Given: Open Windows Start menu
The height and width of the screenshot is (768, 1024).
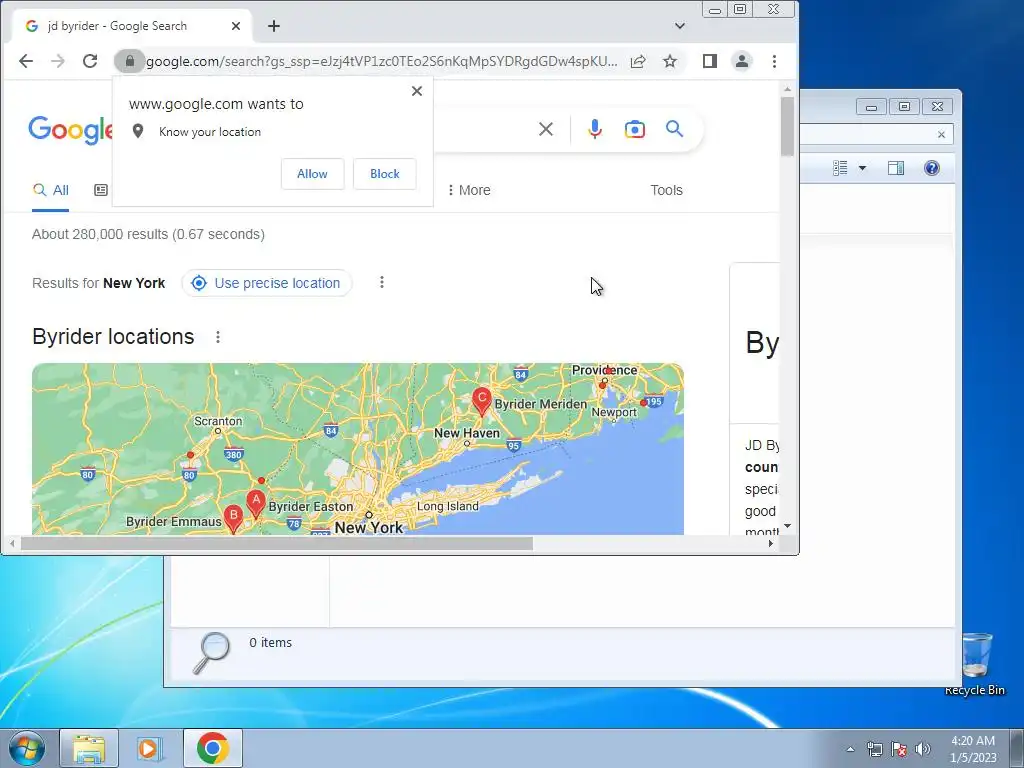Looking at the screenshot, I should coord(27,748).
